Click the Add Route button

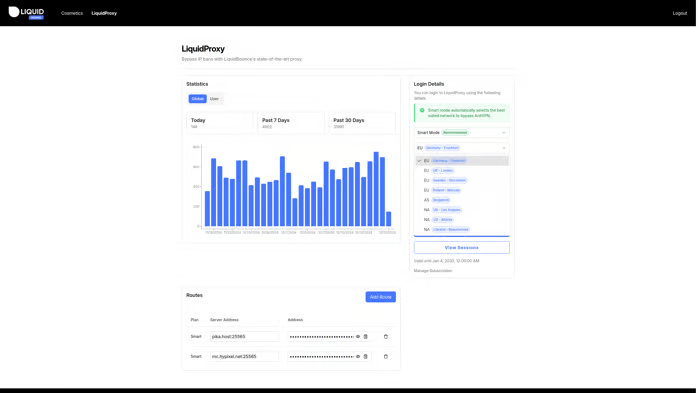coord(380,297)
